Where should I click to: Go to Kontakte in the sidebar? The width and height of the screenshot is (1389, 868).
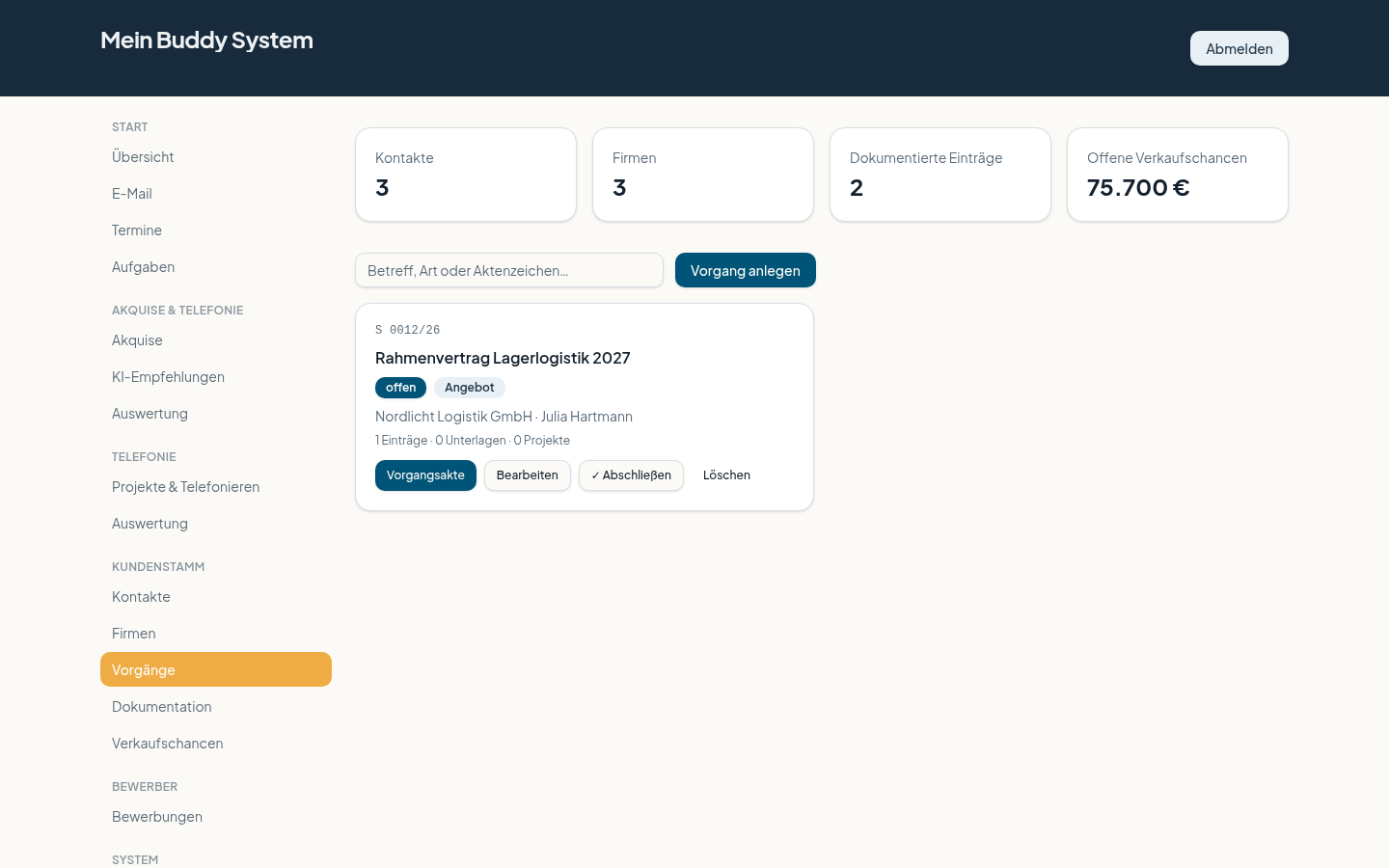click(x=216, y=596)
